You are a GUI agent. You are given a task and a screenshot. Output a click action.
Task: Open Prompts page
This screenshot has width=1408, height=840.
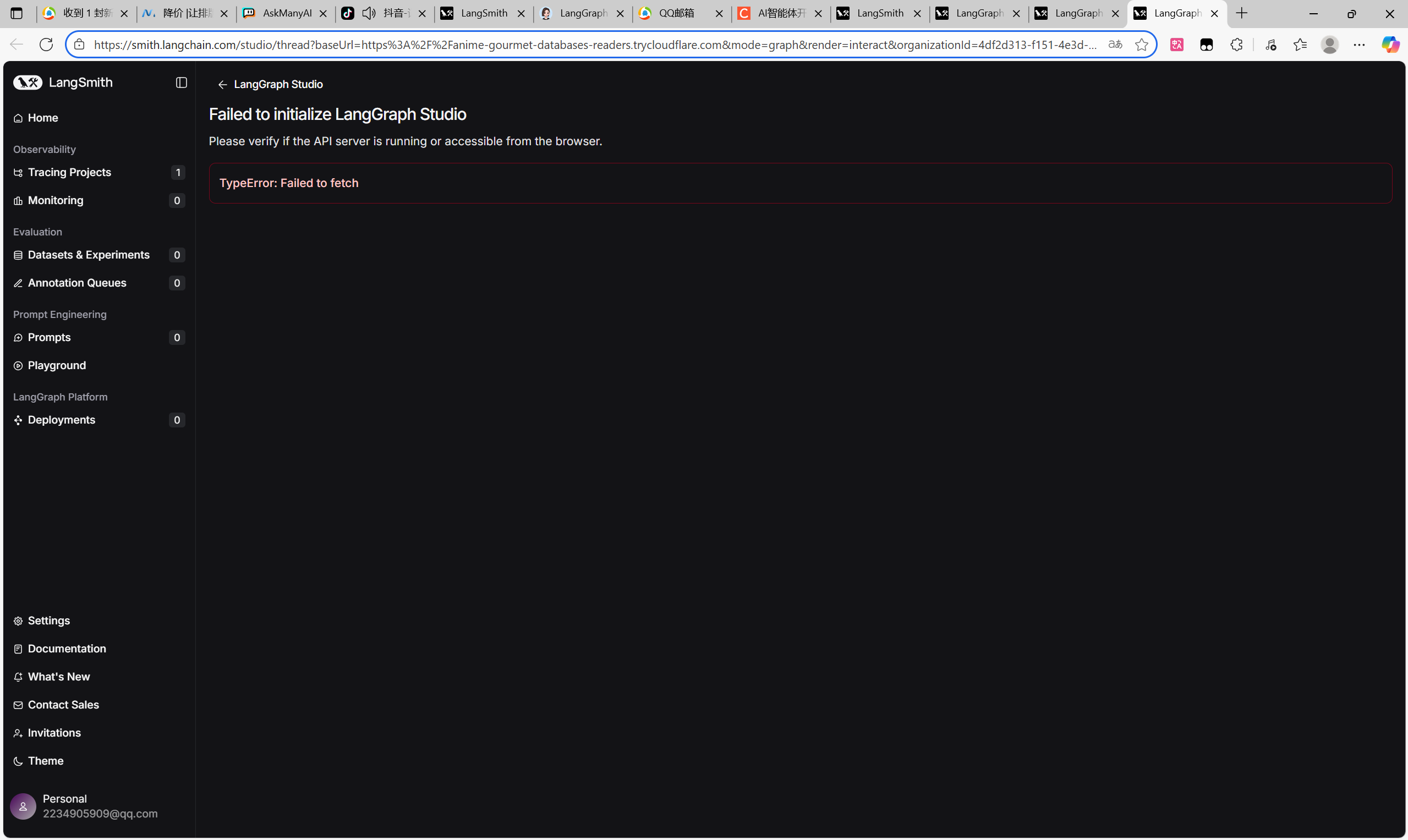click(x=50, y=337)
